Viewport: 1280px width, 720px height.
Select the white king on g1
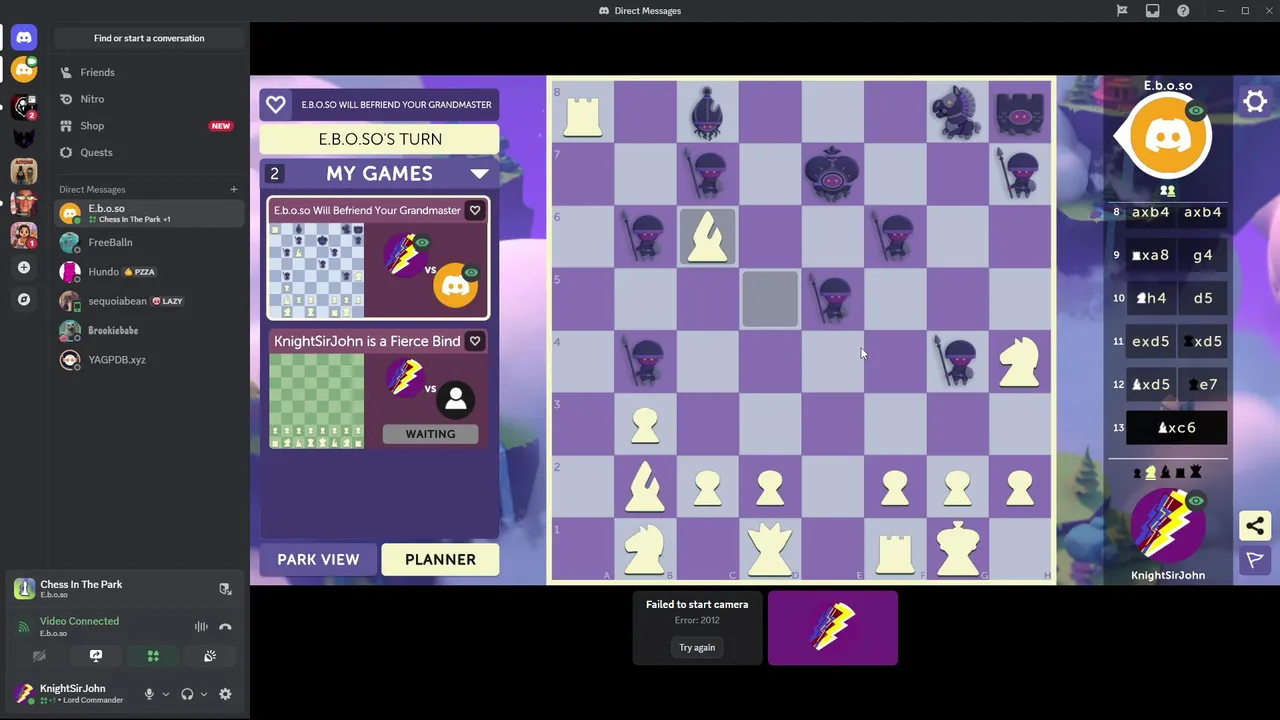(x=957, y=549)
